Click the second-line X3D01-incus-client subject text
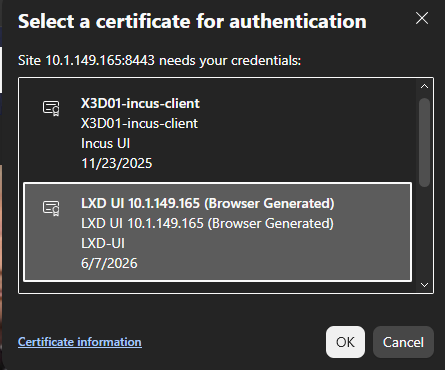 pos(139,124)
